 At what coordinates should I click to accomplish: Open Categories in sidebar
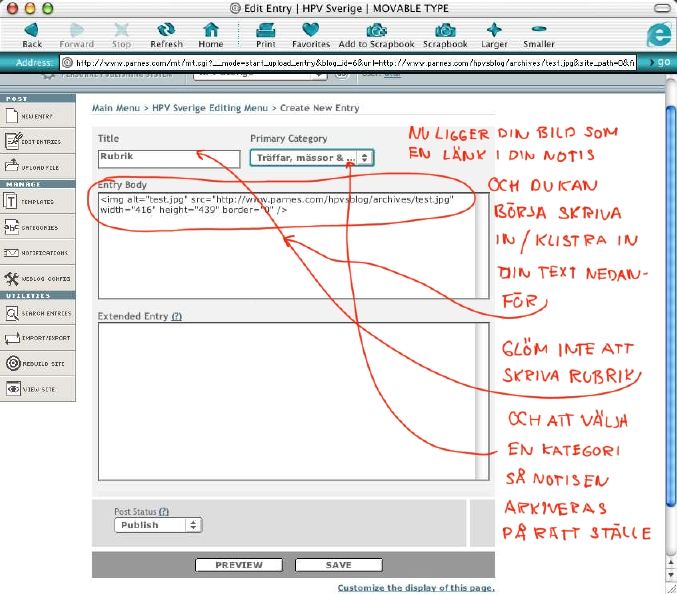(38, 227)
